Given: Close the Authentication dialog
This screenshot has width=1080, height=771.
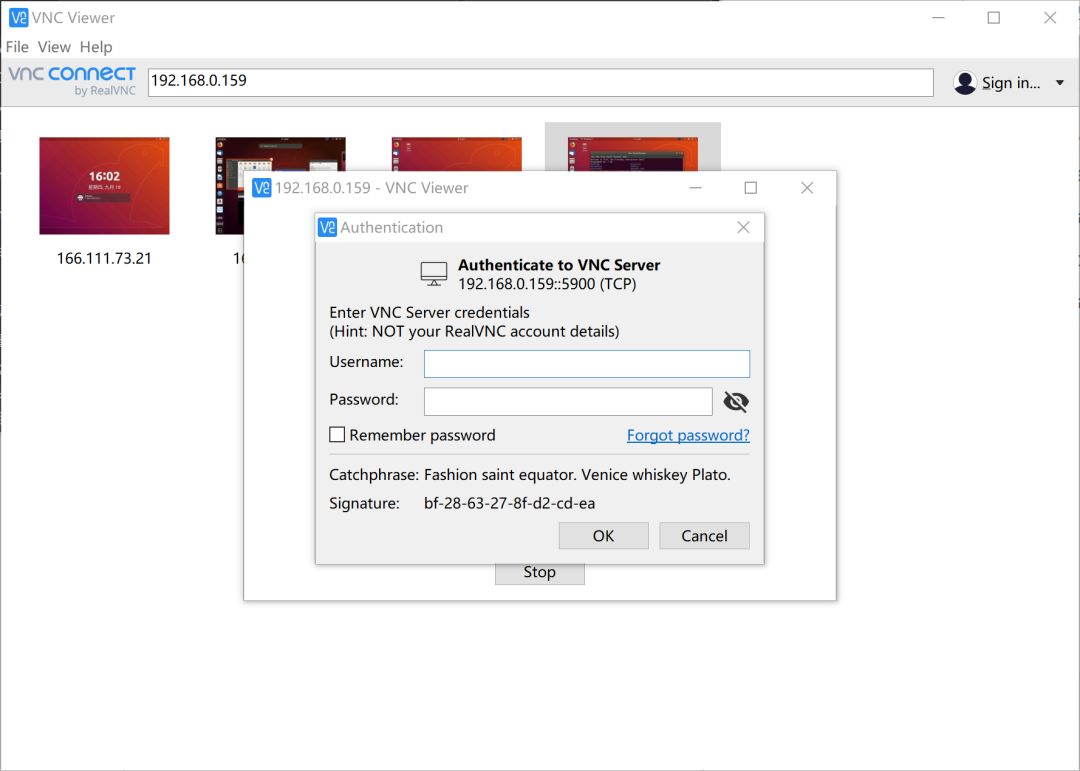Looking at the screenshot, I should [x=743, y=227].
